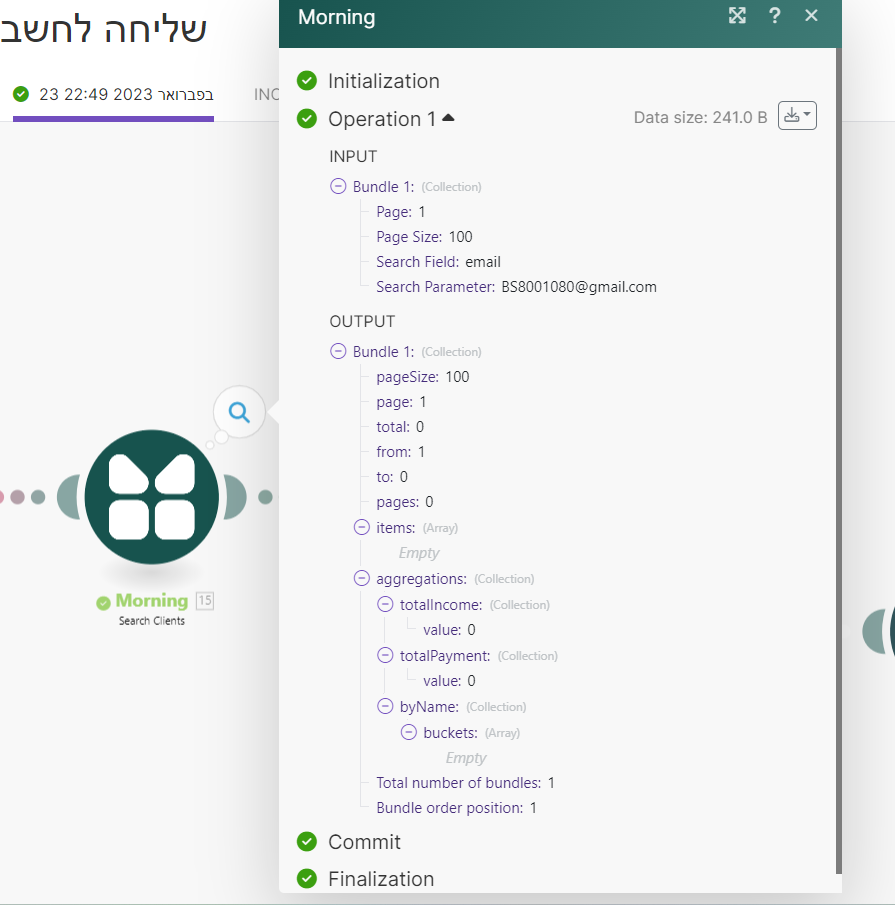Click Bundle order position row
The image size is (895, 905).
click(456, 808)
